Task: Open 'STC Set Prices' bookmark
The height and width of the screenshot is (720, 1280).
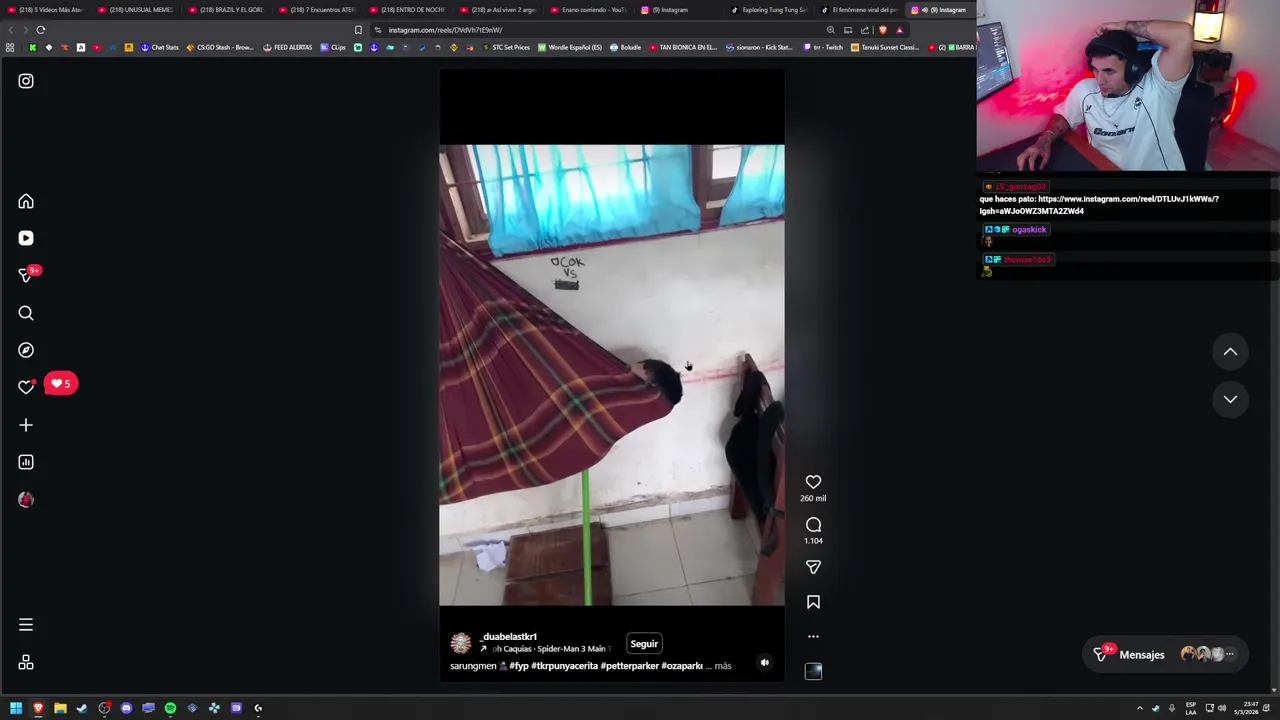Action: coord(505,47)
